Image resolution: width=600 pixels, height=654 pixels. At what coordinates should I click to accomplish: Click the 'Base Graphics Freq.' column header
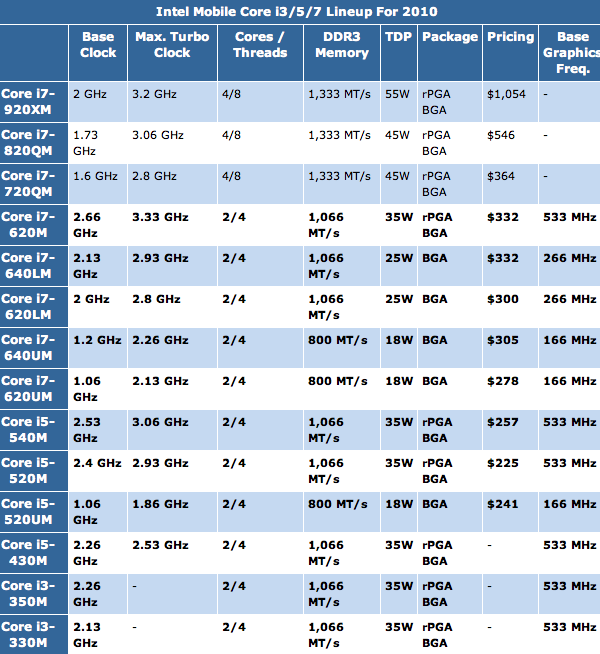click(x=572, y=53)
